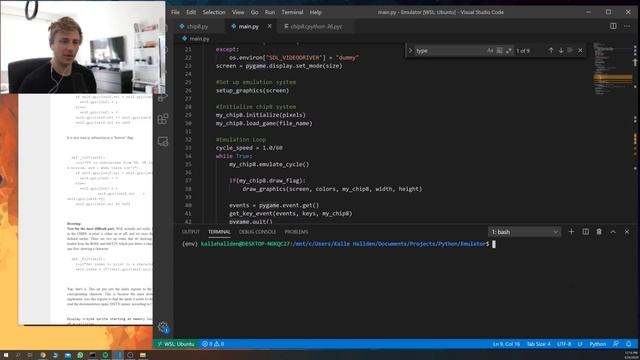Change encoding via UTF-8 status item
This screenshot has width=640, height=360.
point(564,344)
